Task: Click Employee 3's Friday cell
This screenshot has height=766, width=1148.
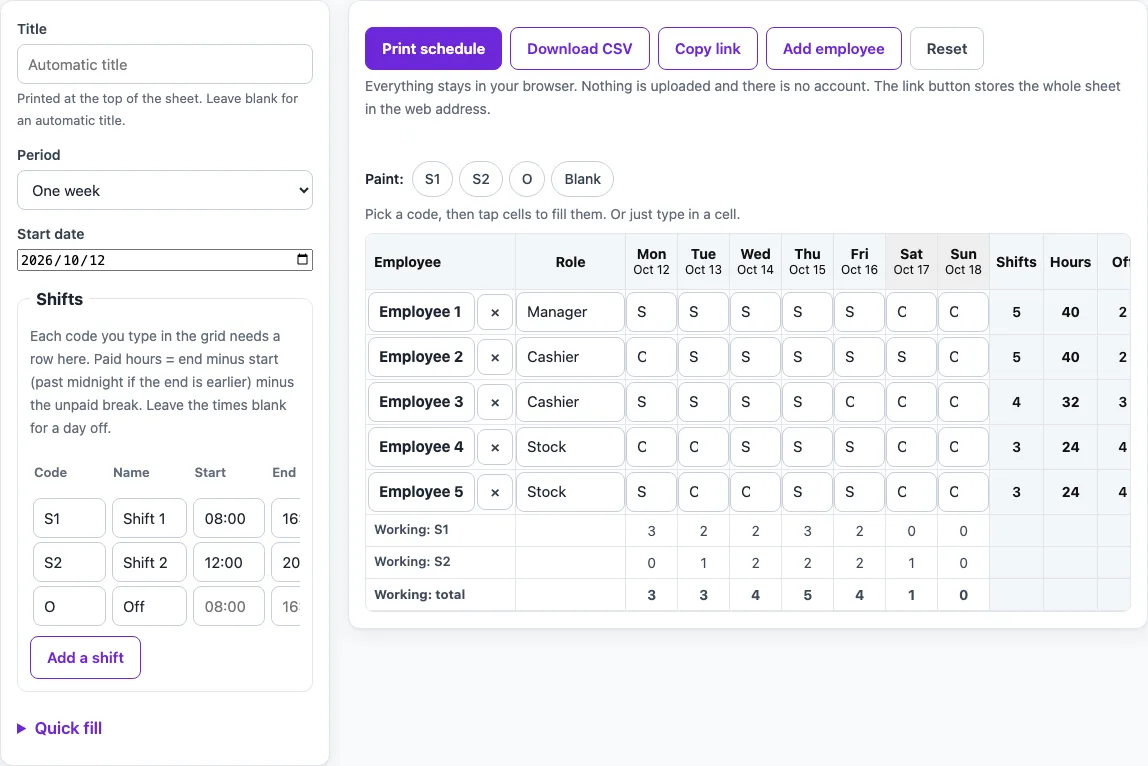Action: pos(860,402)
